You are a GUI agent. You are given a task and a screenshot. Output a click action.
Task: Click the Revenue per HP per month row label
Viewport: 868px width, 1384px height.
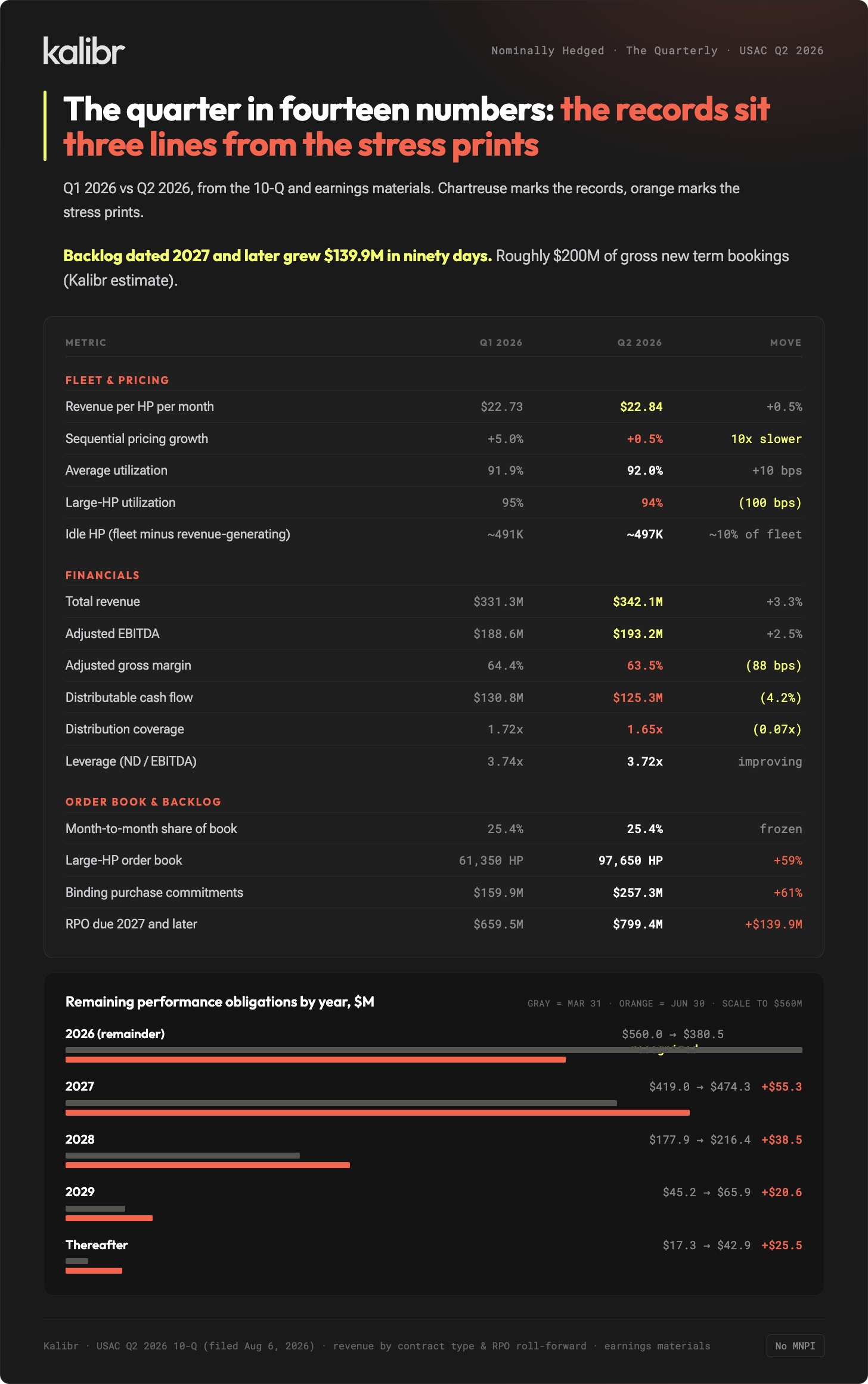click(x=139, y=407)
